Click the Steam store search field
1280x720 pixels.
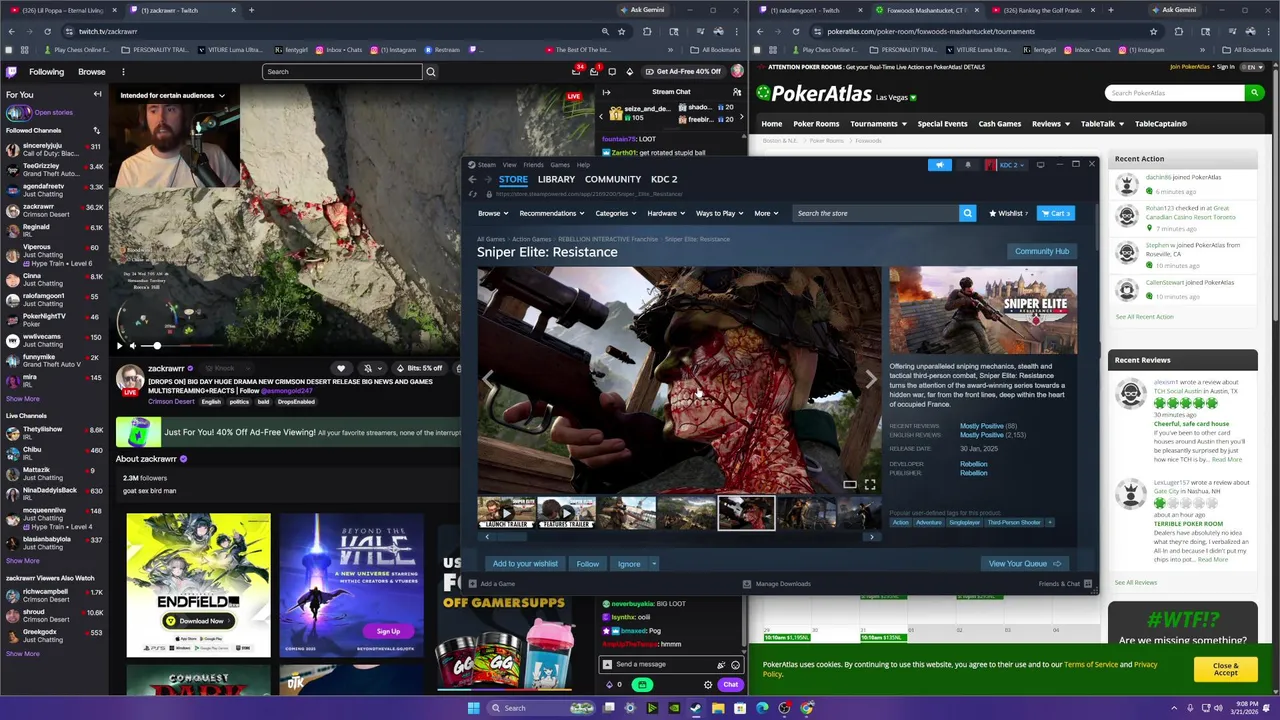click(876, 213)
